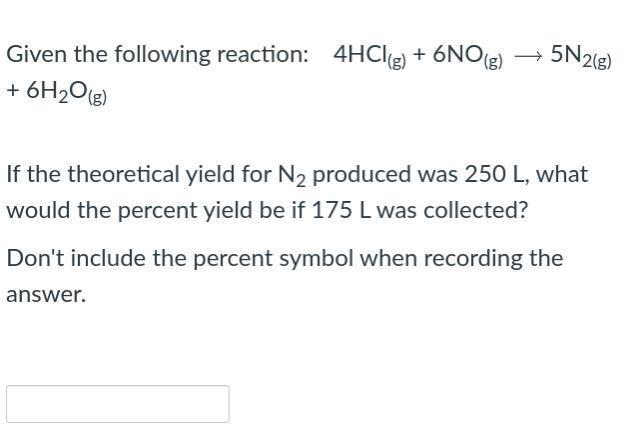Click the word 'Don't' in instructions
The image size is (628, 443).
31,258
